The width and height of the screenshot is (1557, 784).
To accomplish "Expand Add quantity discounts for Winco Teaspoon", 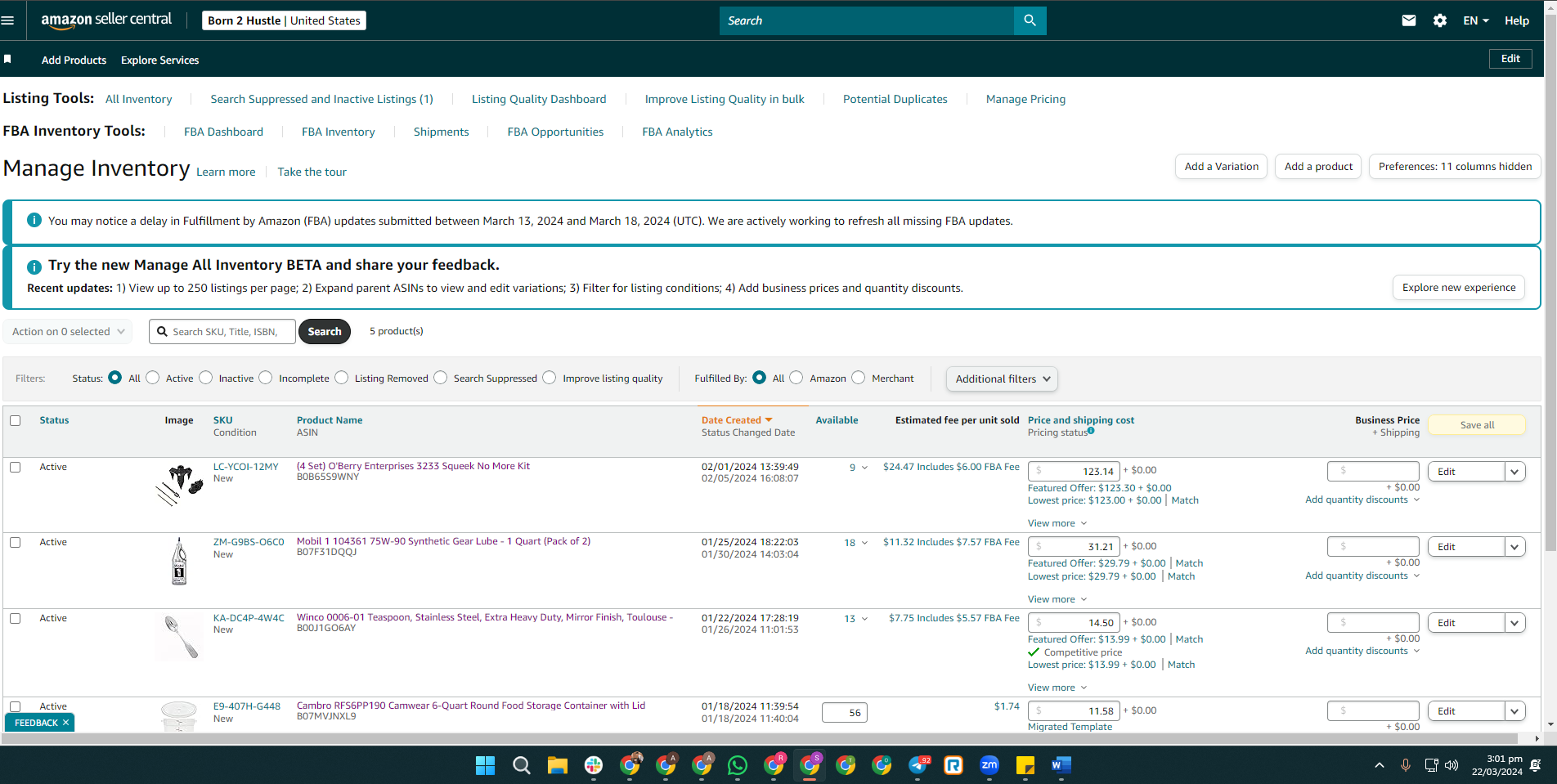I will tap(1362, 651).
